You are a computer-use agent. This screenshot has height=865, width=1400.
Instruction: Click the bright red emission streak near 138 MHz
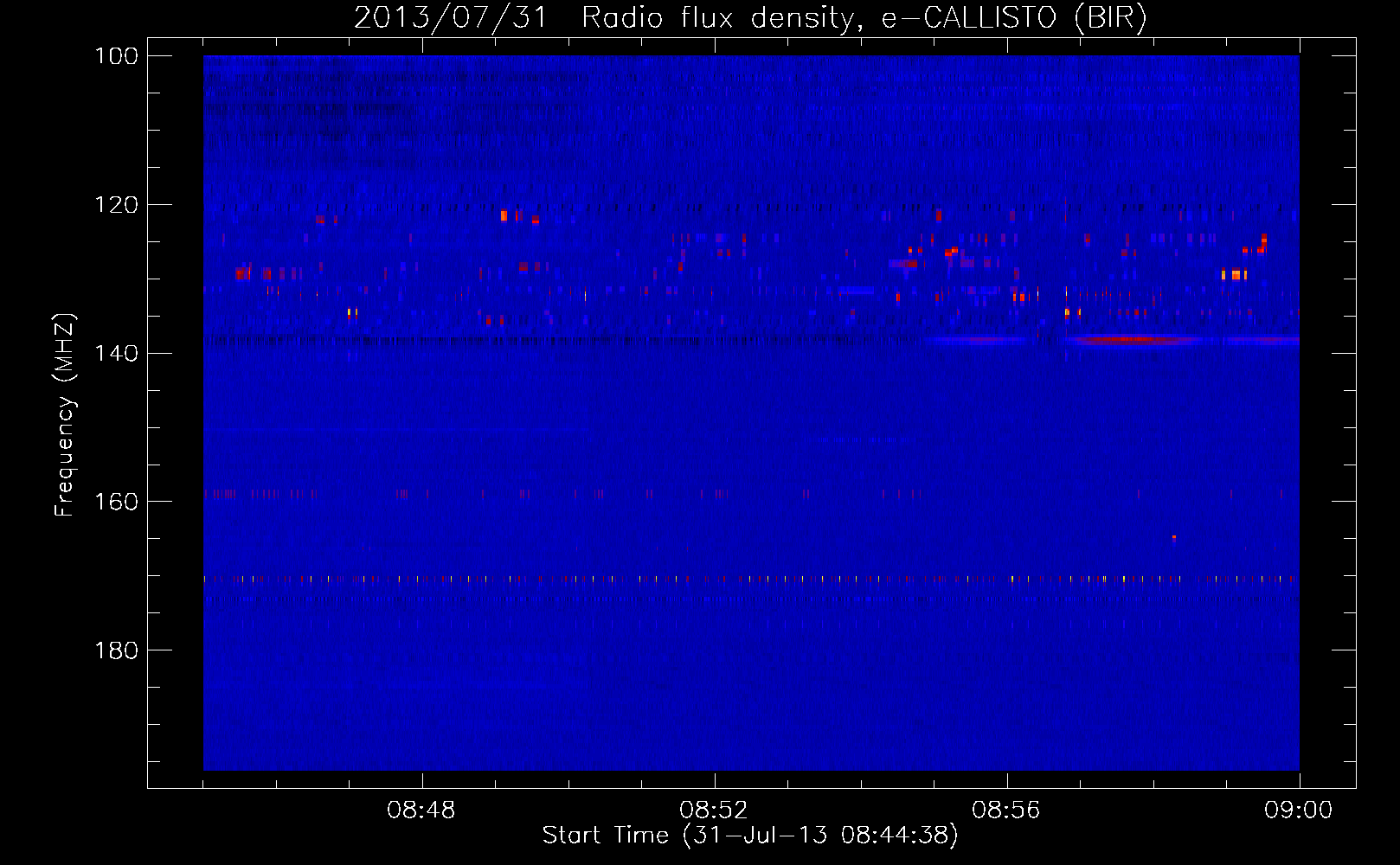pyautogui.click(x=1133, y=340)
